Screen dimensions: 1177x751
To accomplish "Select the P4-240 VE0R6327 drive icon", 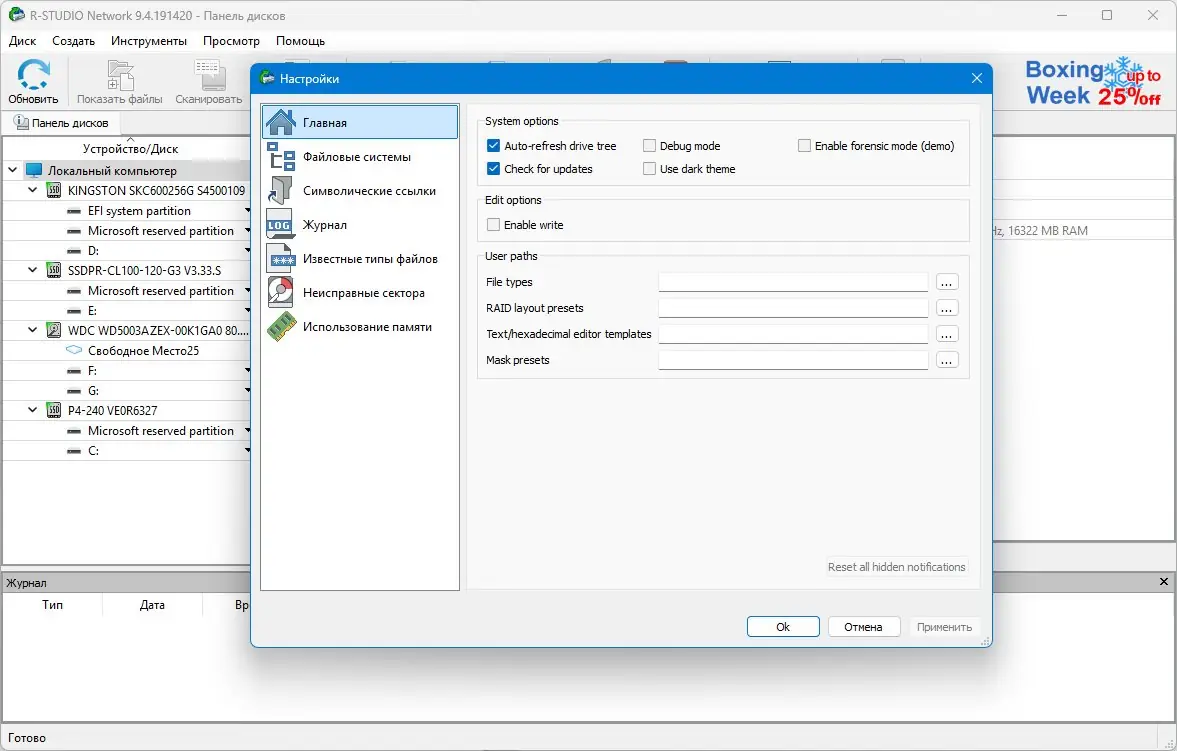I will (x=54, y=411).
